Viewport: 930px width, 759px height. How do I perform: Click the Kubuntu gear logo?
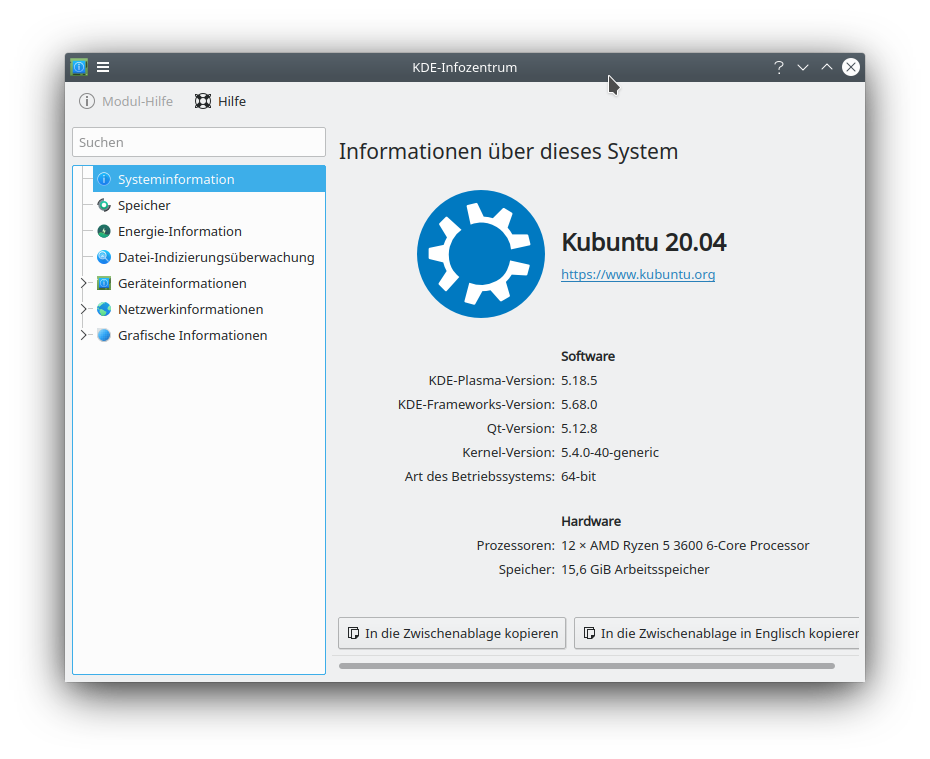(480, 254)
